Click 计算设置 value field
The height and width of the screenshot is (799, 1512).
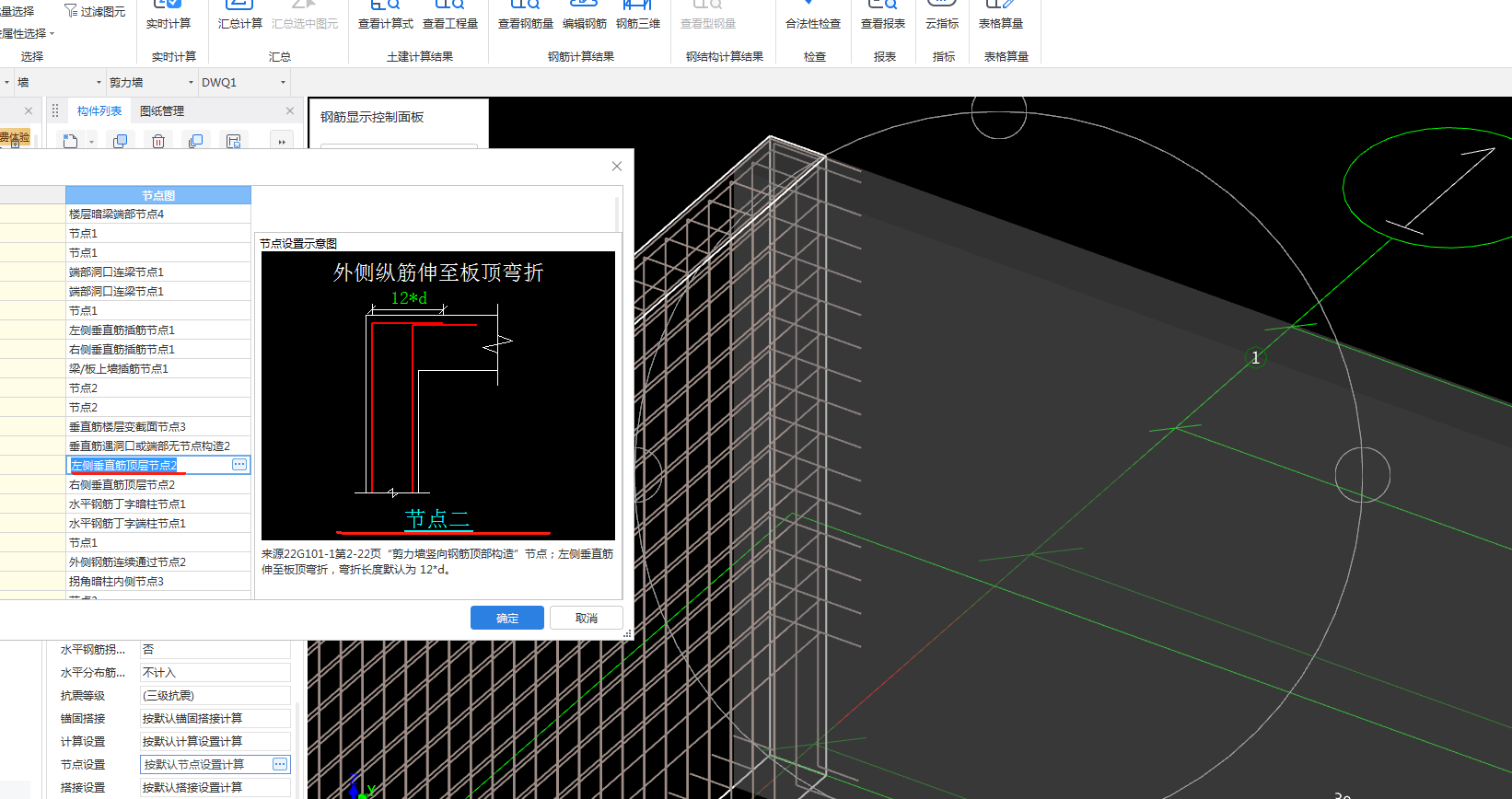pyautogui.click(x=215, y=741)
